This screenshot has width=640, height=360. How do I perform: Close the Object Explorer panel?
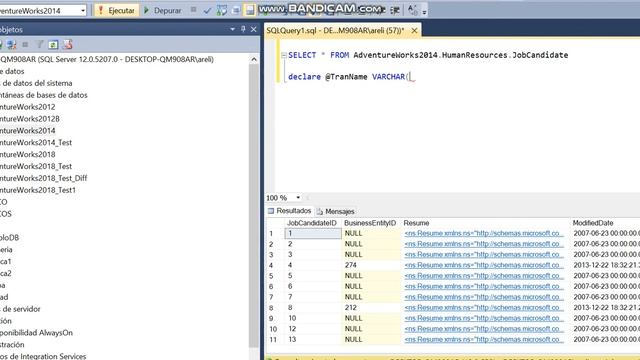click(x=253, y=29)
